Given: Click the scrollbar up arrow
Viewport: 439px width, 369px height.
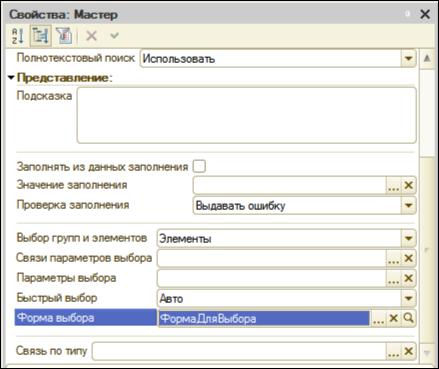Looking at the screenshot, I should coord(427,59).
